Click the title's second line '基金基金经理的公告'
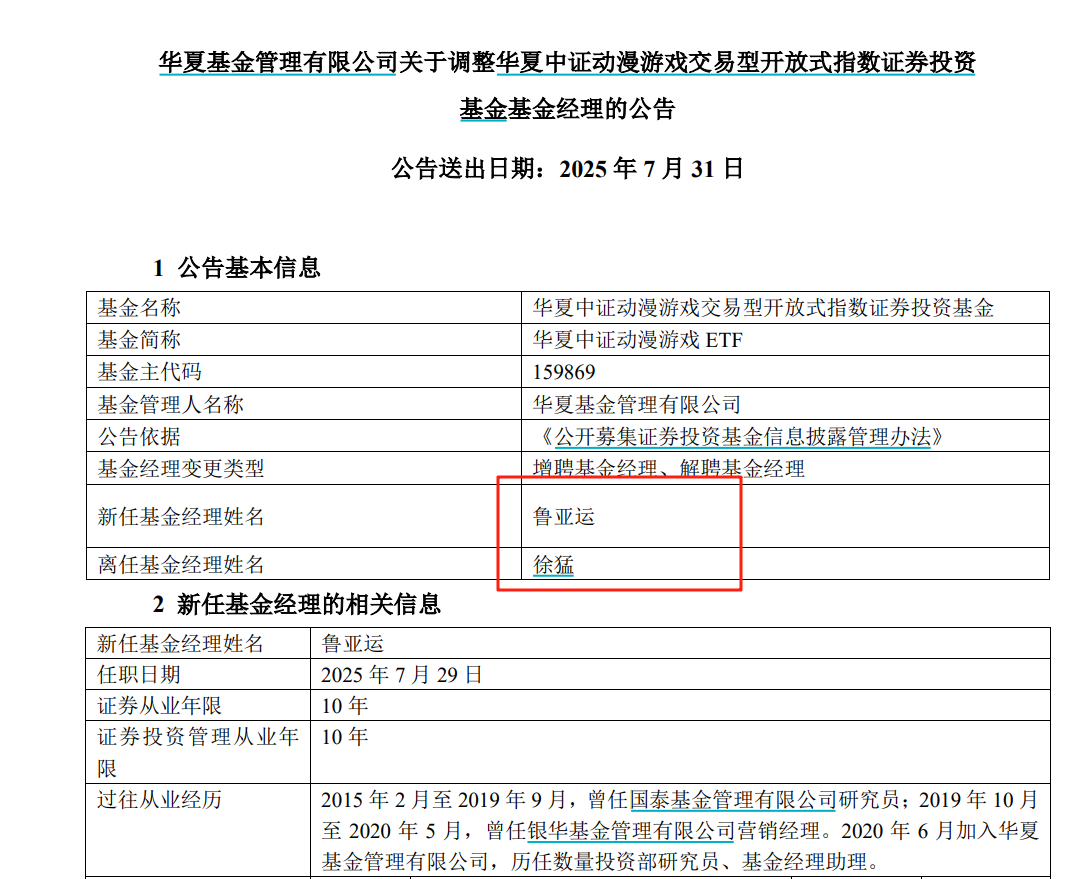The width and height of the screenshot is (1092, 879). pyautogui.click(x=568, y=109)
